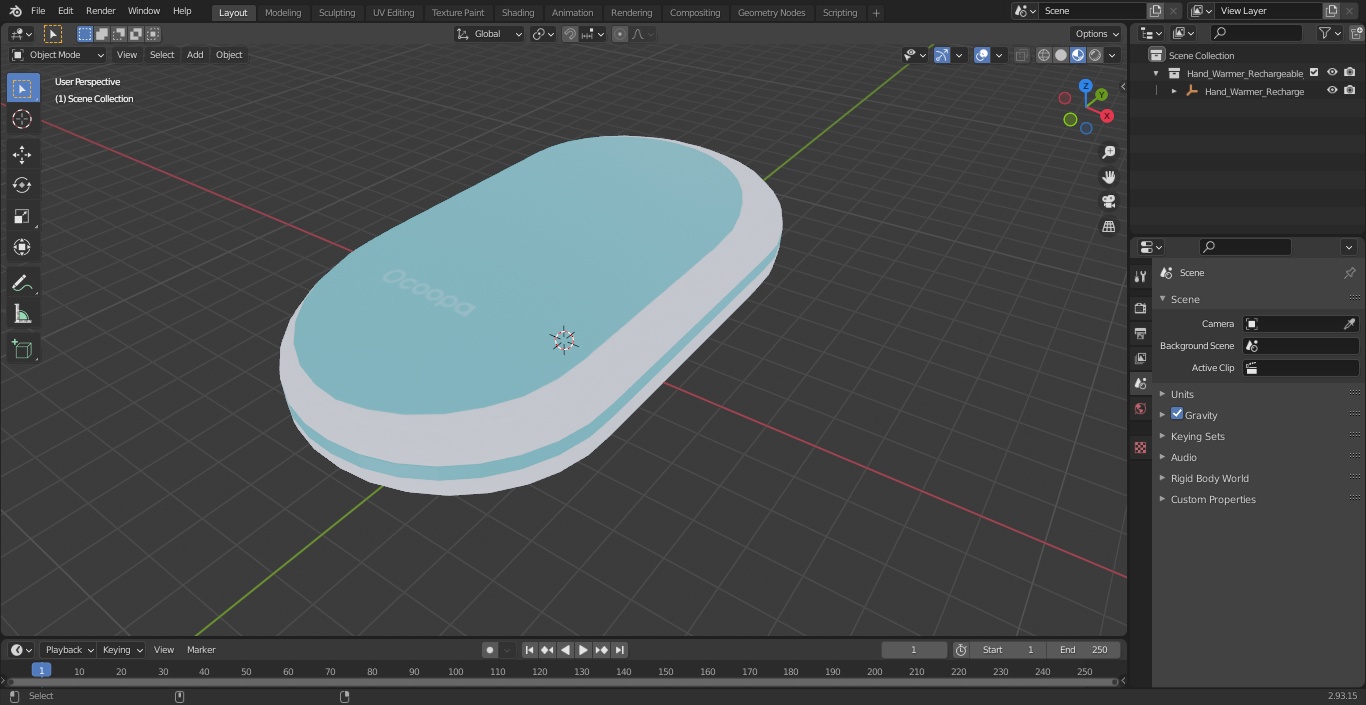Pin the Scene properties panel

pyautogui.click(x=1349, y=273)
